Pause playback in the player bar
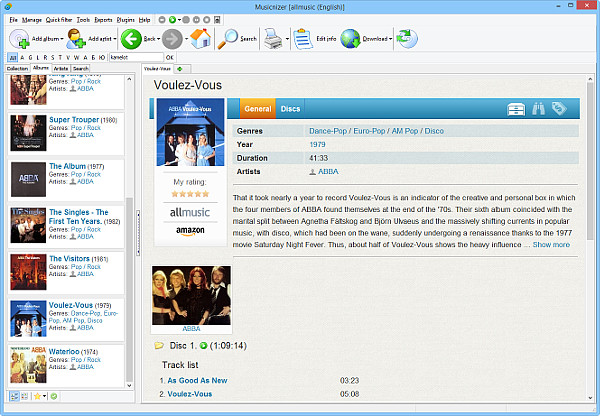Image resolution: width=600 pixels, height=416 pixels. tap(196, 20)
